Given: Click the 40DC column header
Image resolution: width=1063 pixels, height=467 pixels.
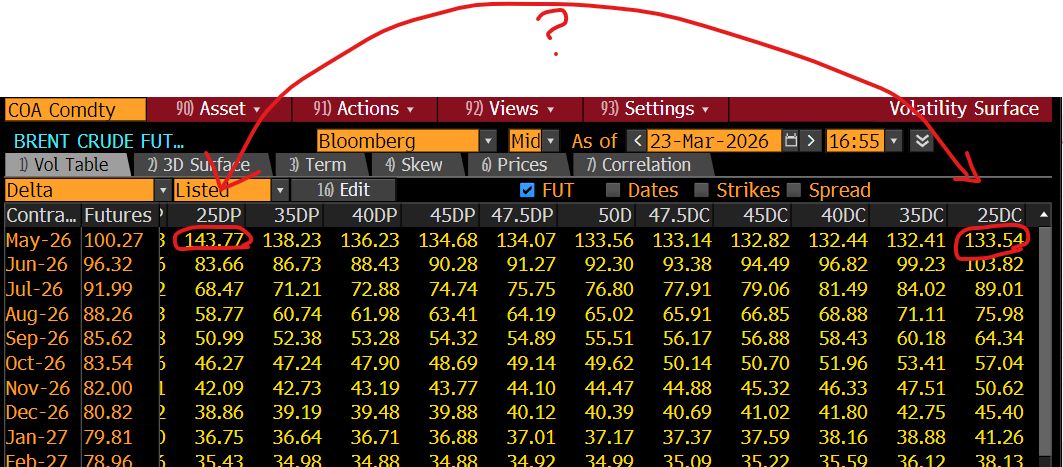Looking at the screenshot, I should pos(830,216).
